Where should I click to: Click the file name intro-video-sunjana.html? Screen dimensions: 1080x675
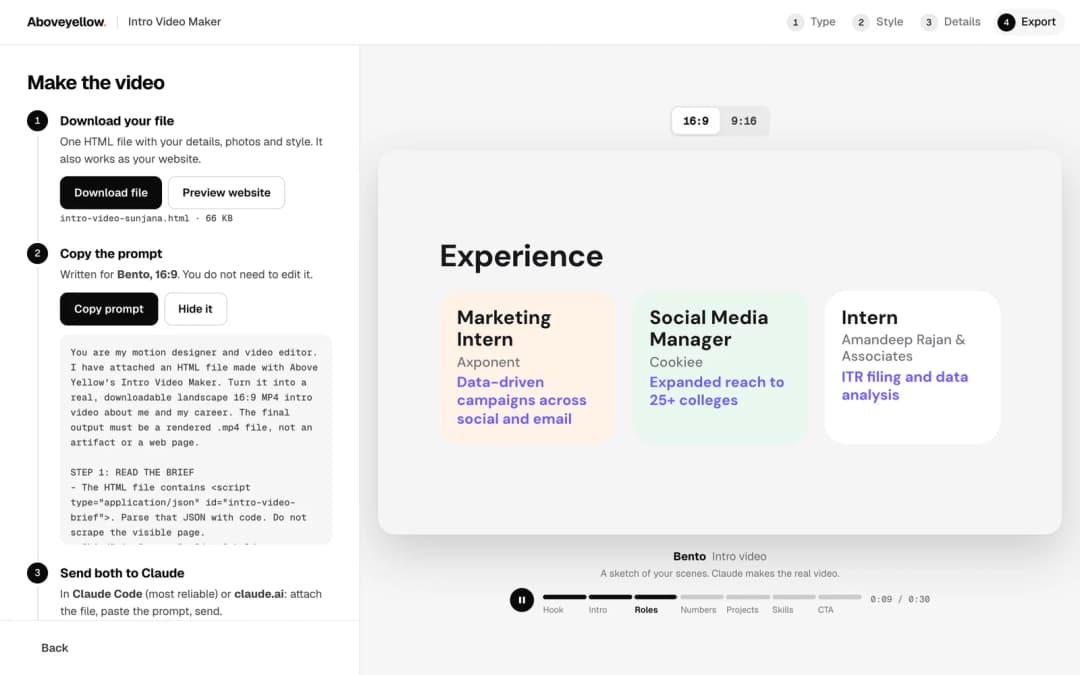pos(125,218)
